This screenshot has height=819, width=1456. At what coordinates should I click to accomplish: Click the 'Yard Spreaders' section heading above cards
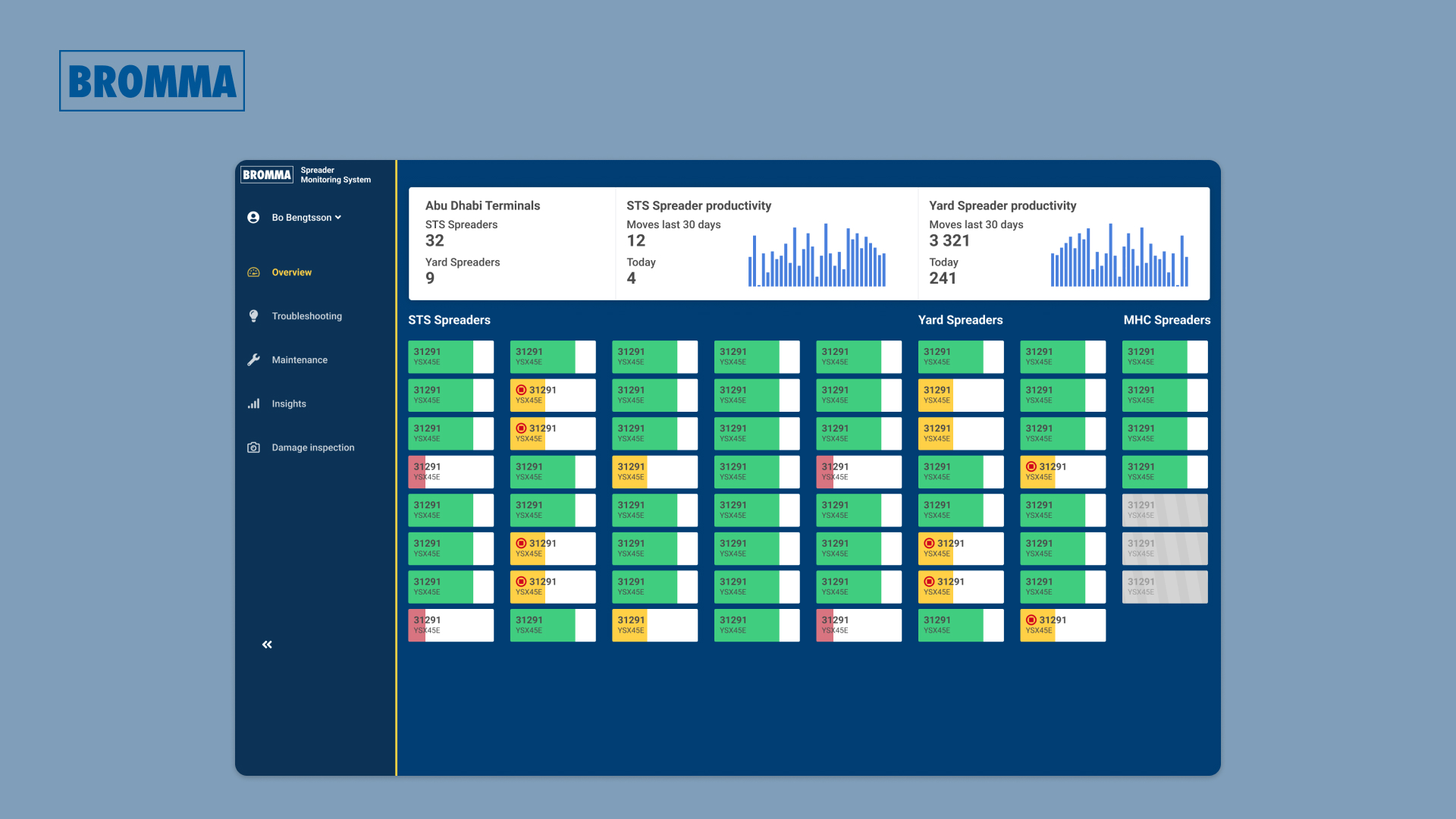(960, 320)
